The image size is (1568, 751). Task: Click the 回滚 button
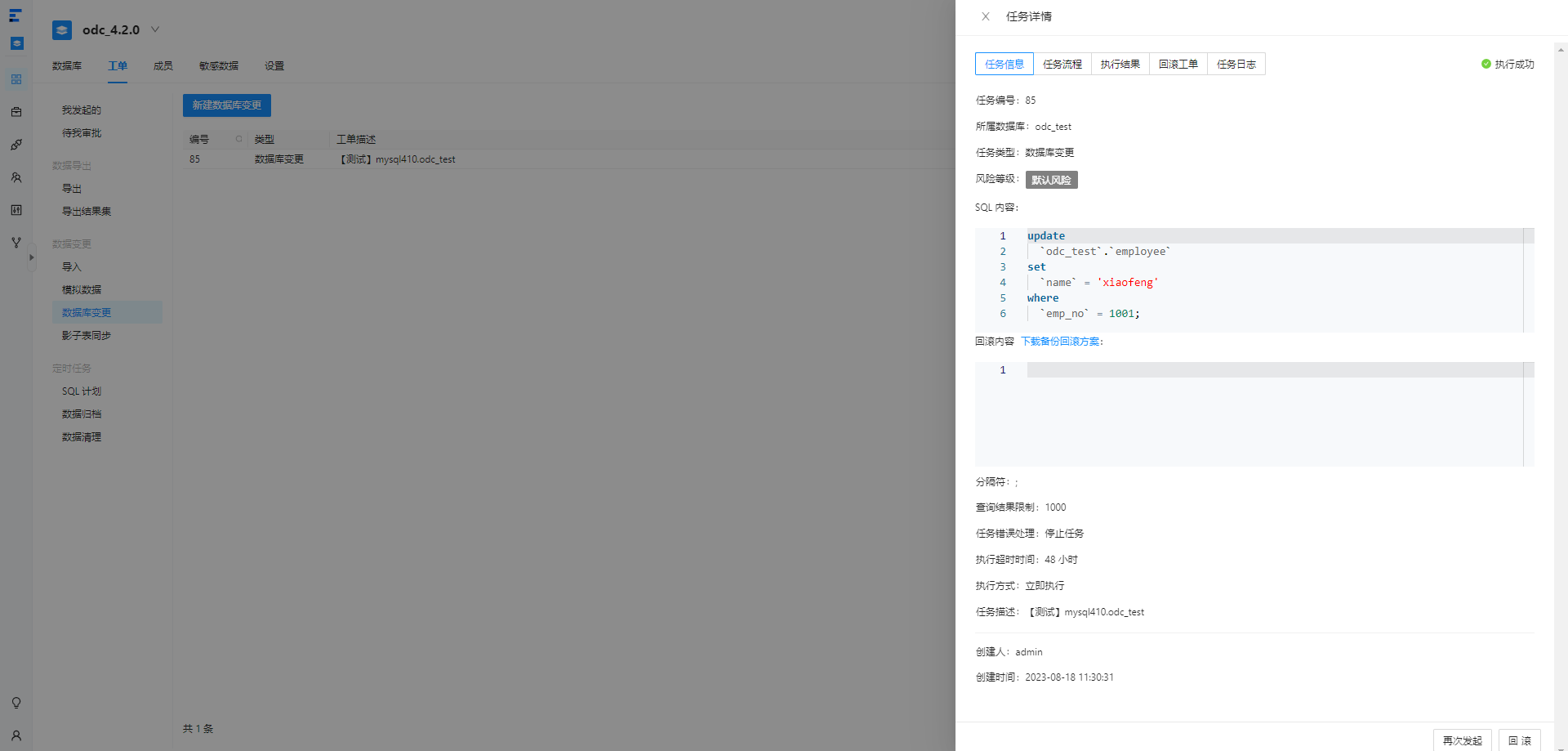[x=1520, y=740]
